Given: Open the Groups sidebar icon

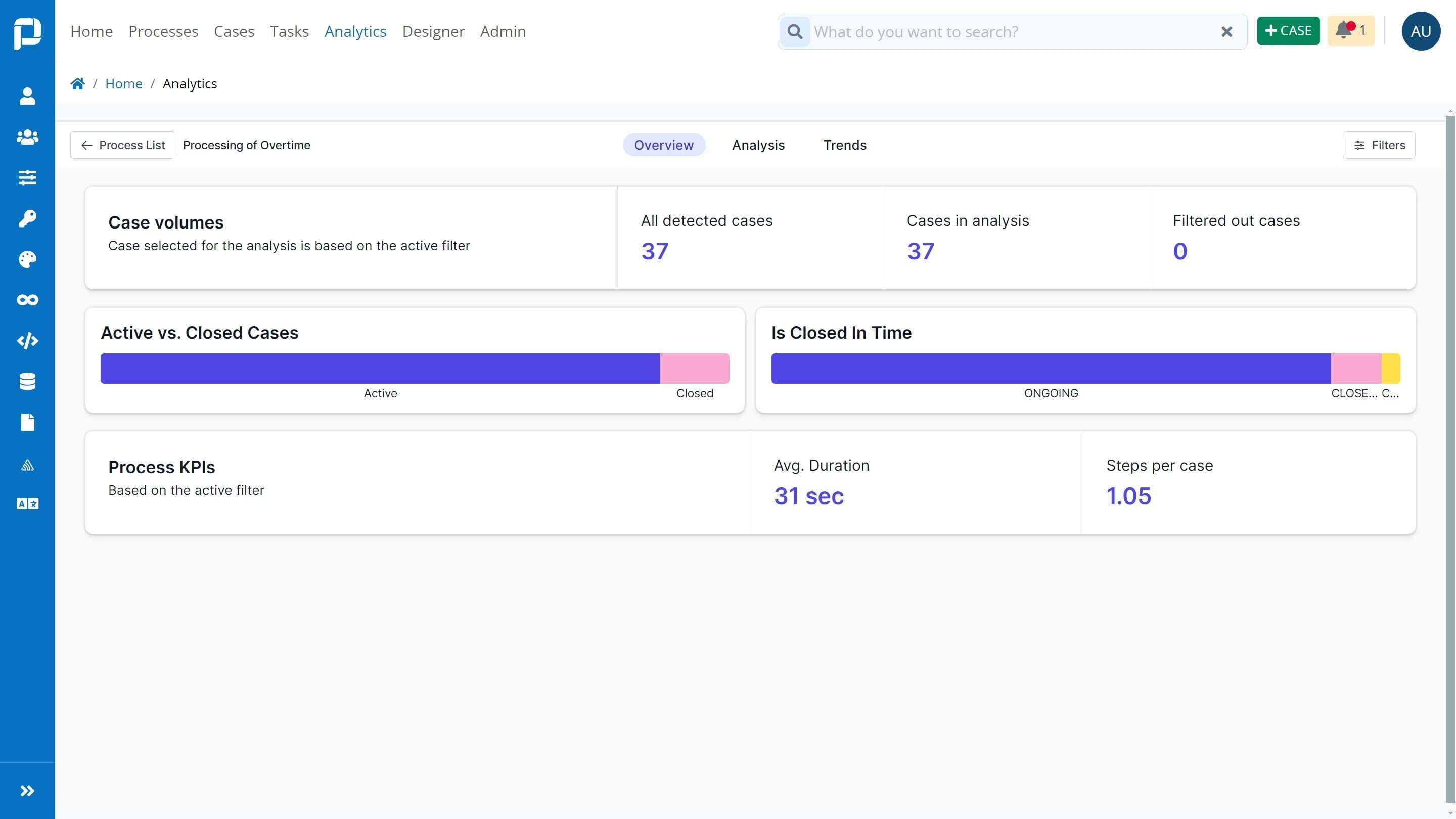Looking at the screenshot, I should coord(27,137).
